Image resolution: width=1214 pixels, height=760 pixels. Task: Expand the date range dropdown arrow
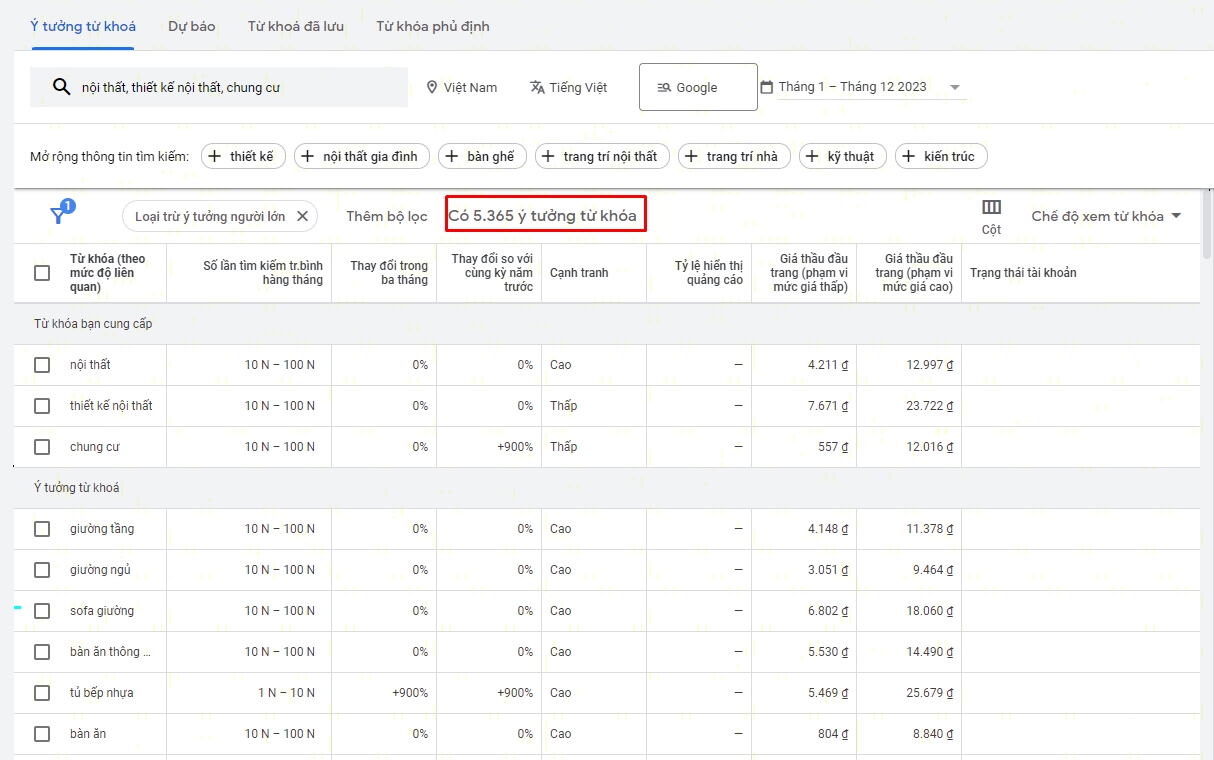[955, 87]
